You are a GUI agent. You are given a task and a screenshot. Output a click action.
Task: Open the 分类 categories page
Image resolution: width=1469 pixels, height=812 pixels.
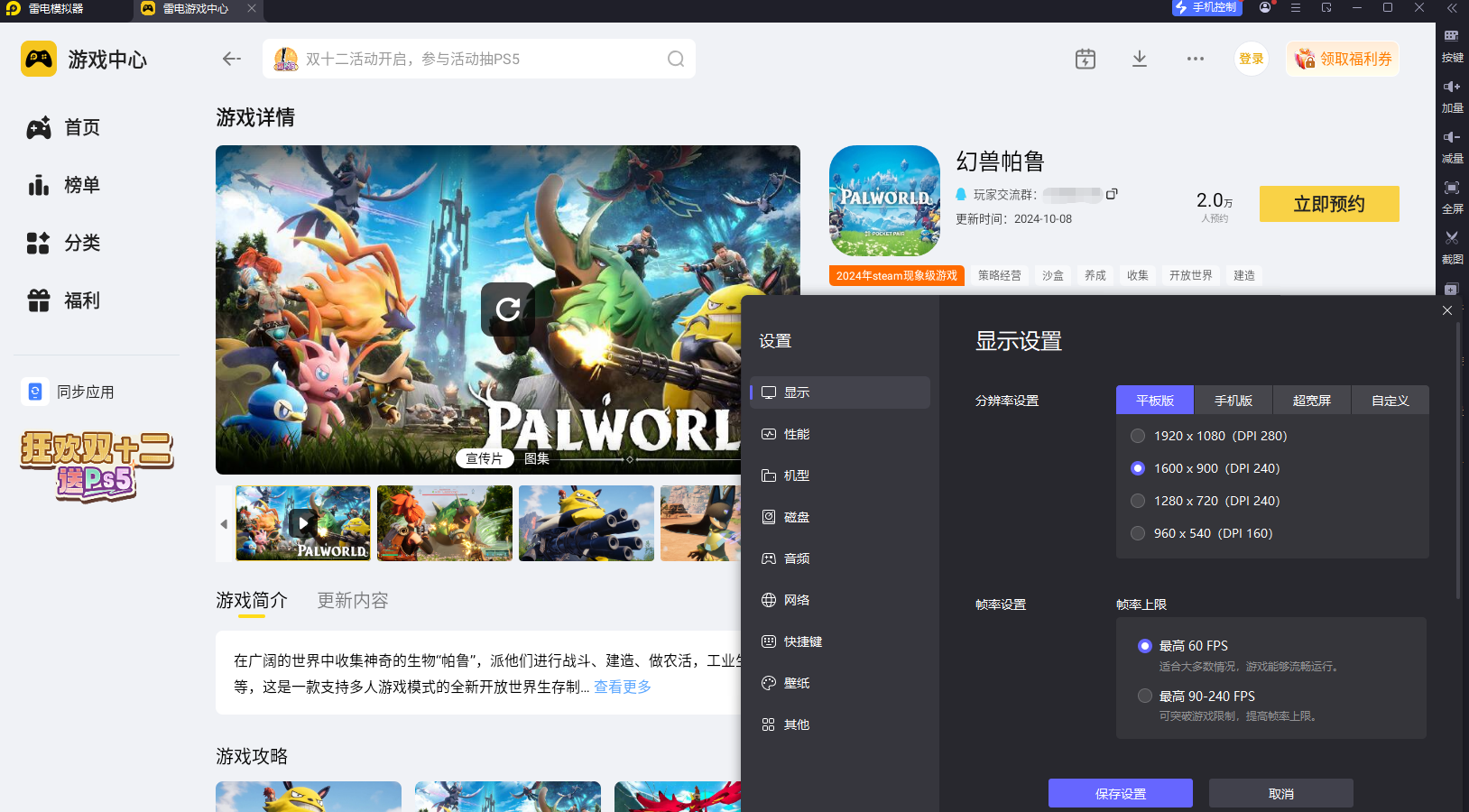[x=63, y=243]
